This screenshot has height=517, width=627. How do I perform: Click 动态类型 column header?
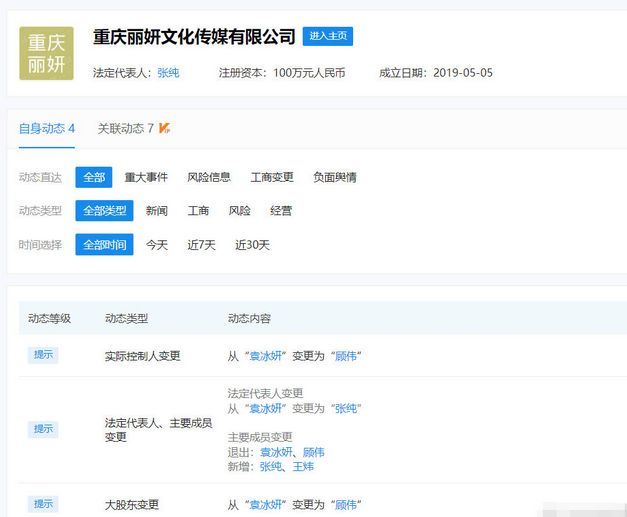126,319
